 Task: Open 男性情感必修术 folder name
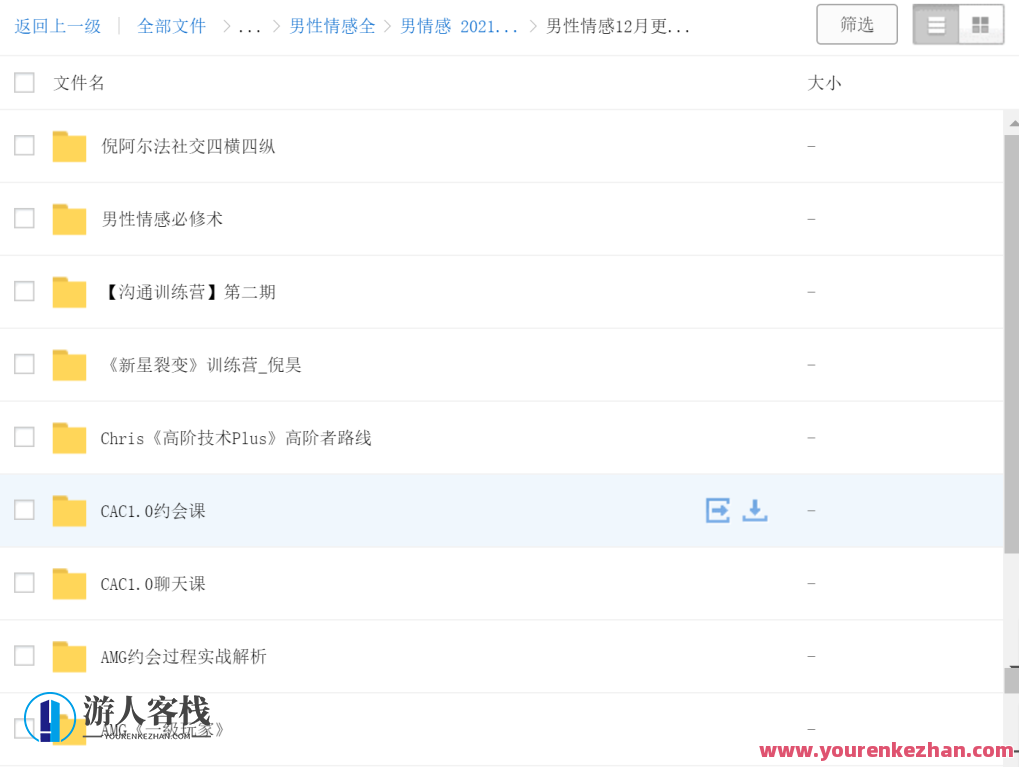[162, 219]
